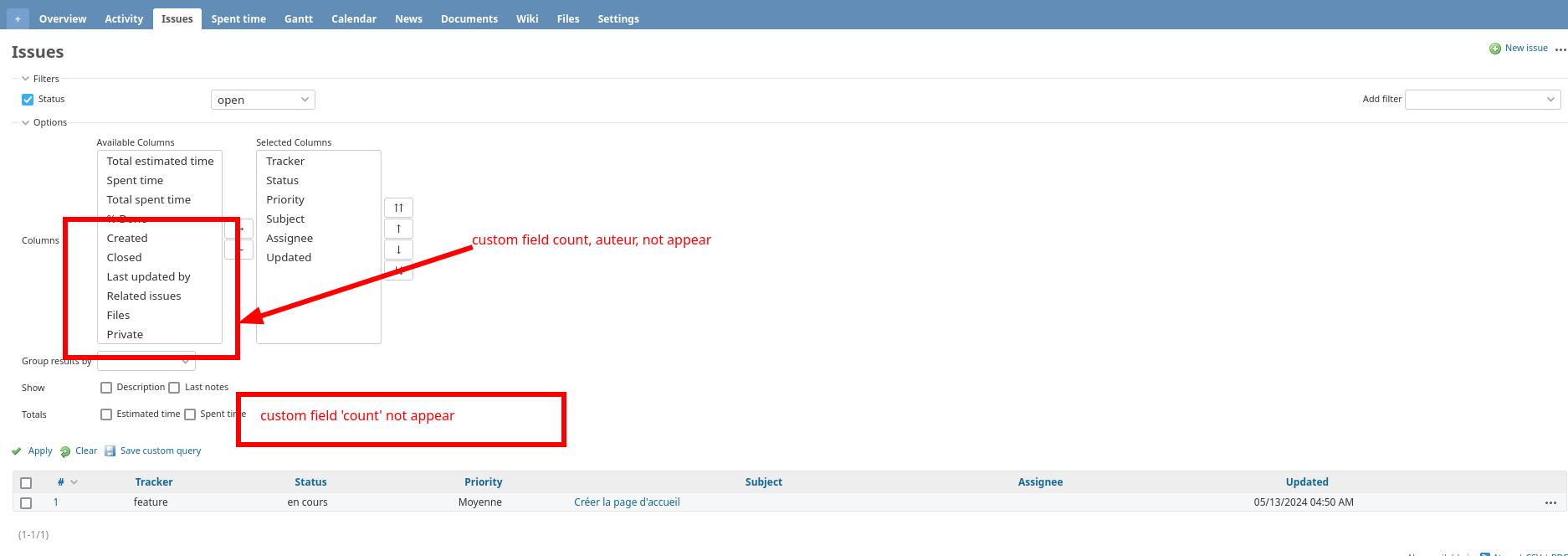Viewport: 1568px width, 556px height.
Task: Collapse the Filters section
Action: click(40, 79)
